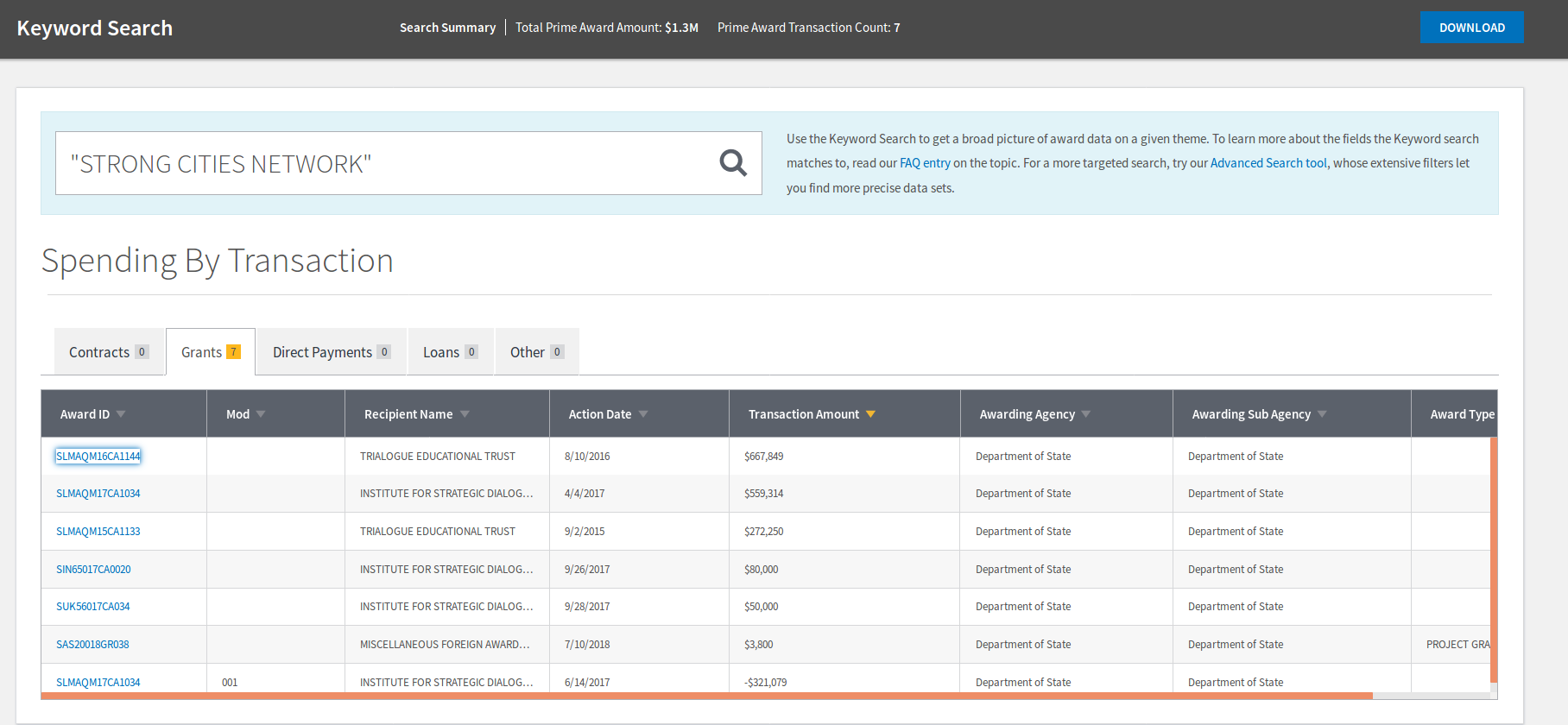1568x725 pixels.
Task: Select the $50,000 transaction amount cell
Action: point(844,607)
